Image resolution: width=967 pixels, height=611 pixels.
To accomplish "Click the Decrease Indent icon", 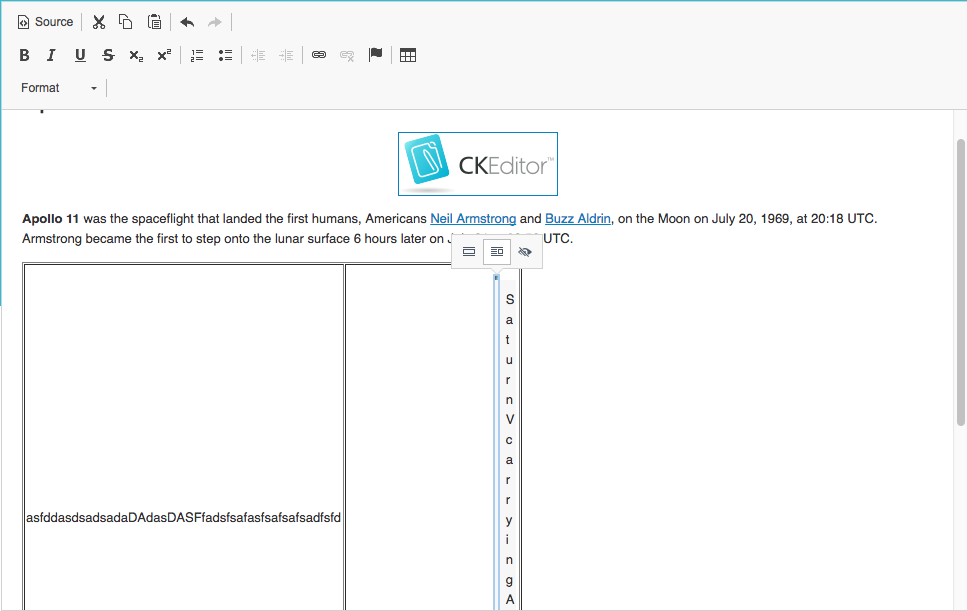I will coord(258,55).
